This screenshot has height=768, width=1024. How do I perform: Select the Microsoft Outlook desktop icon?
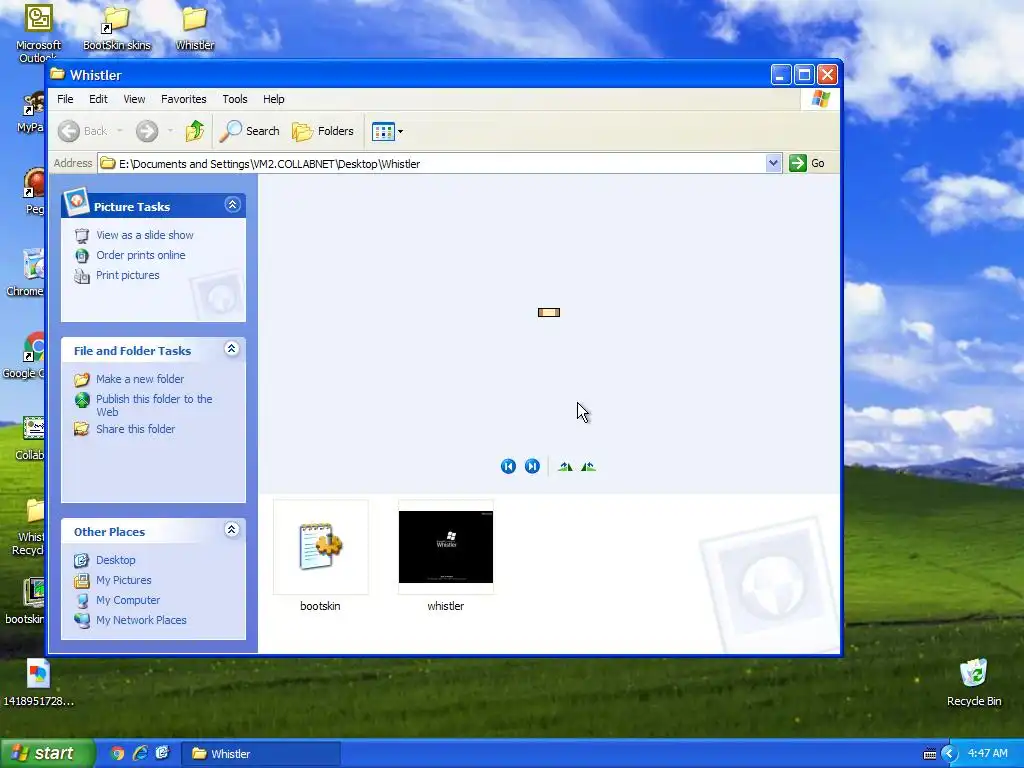[x=38, y=33]
